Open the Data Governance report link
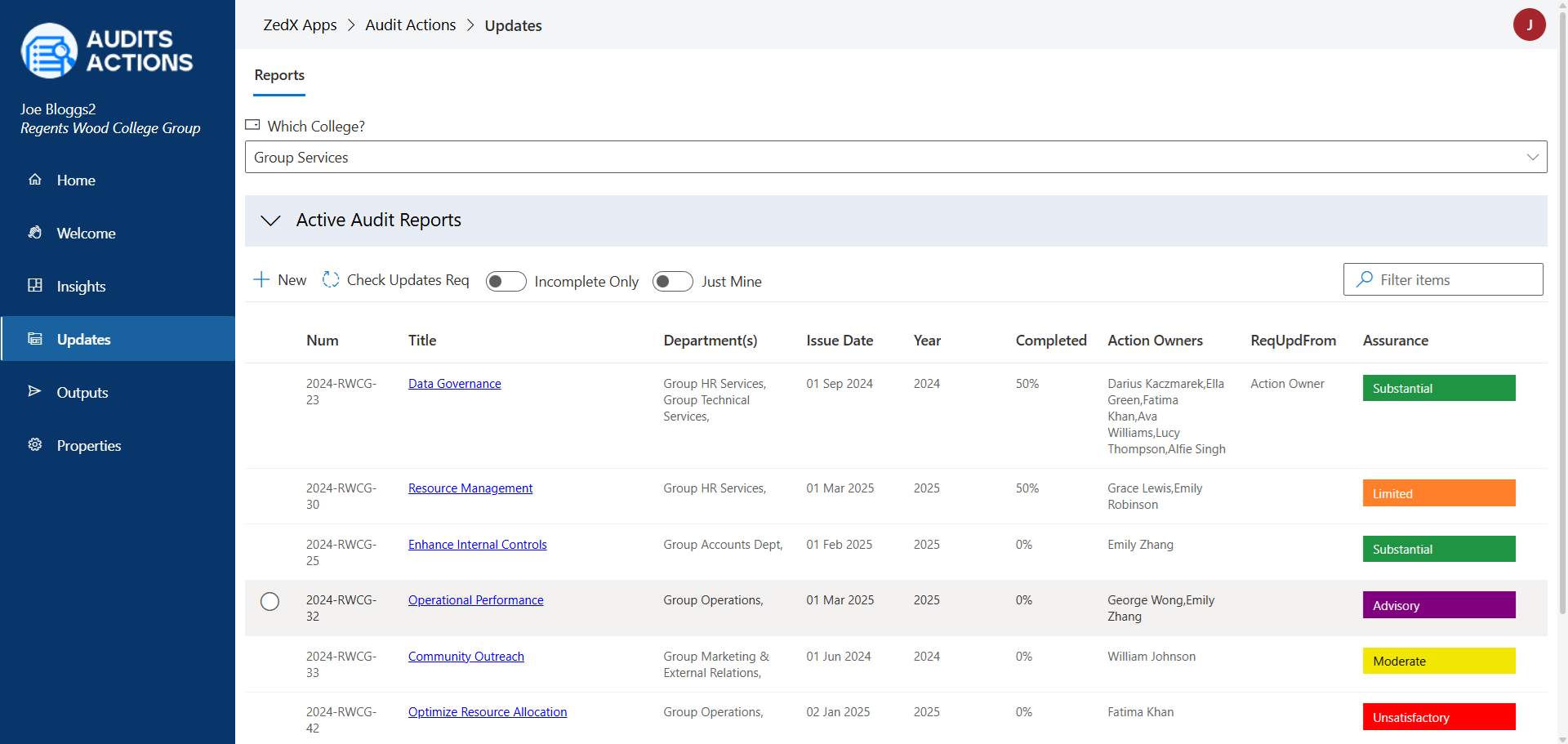This screenshot has width=1568, height=744. (455, 384)
